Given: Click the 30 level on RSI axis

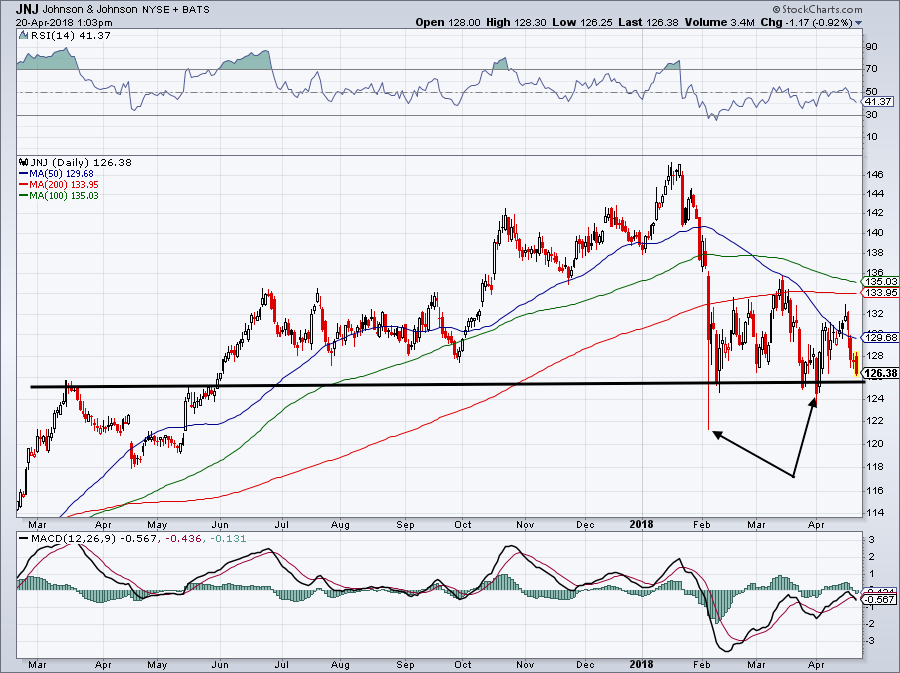Looking at the screenshot, I should coord(872,115).
